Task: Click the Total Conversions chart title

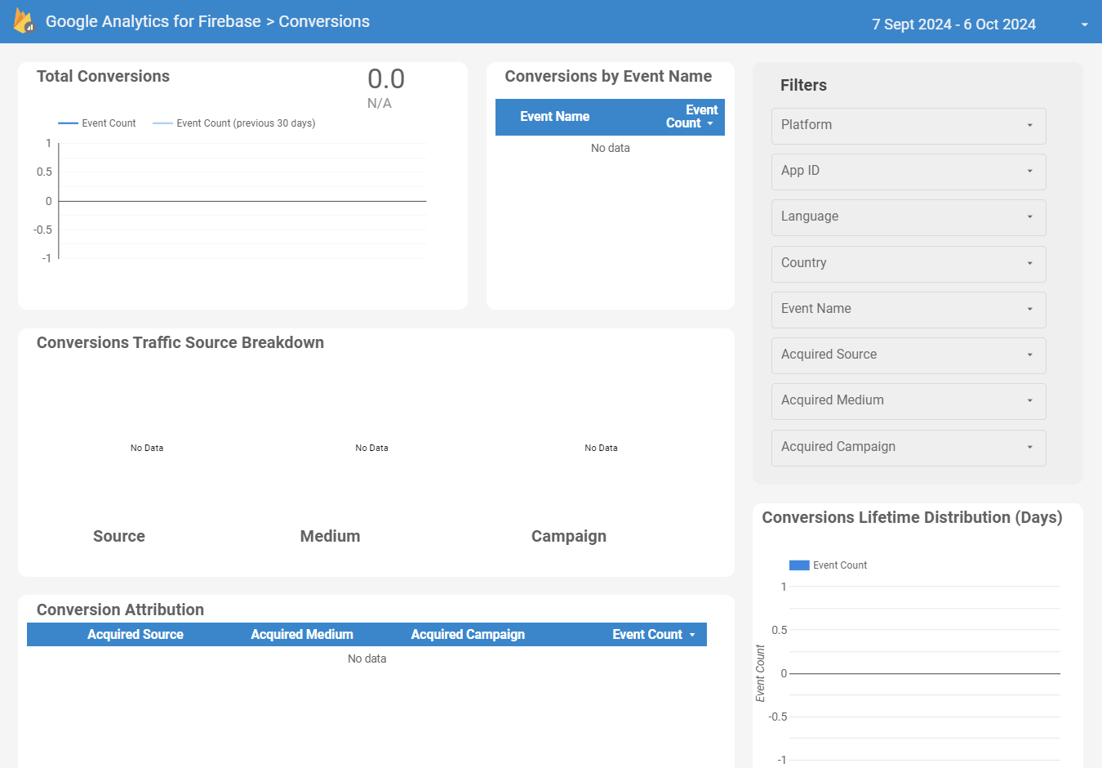Action: (x=103, y=76)
